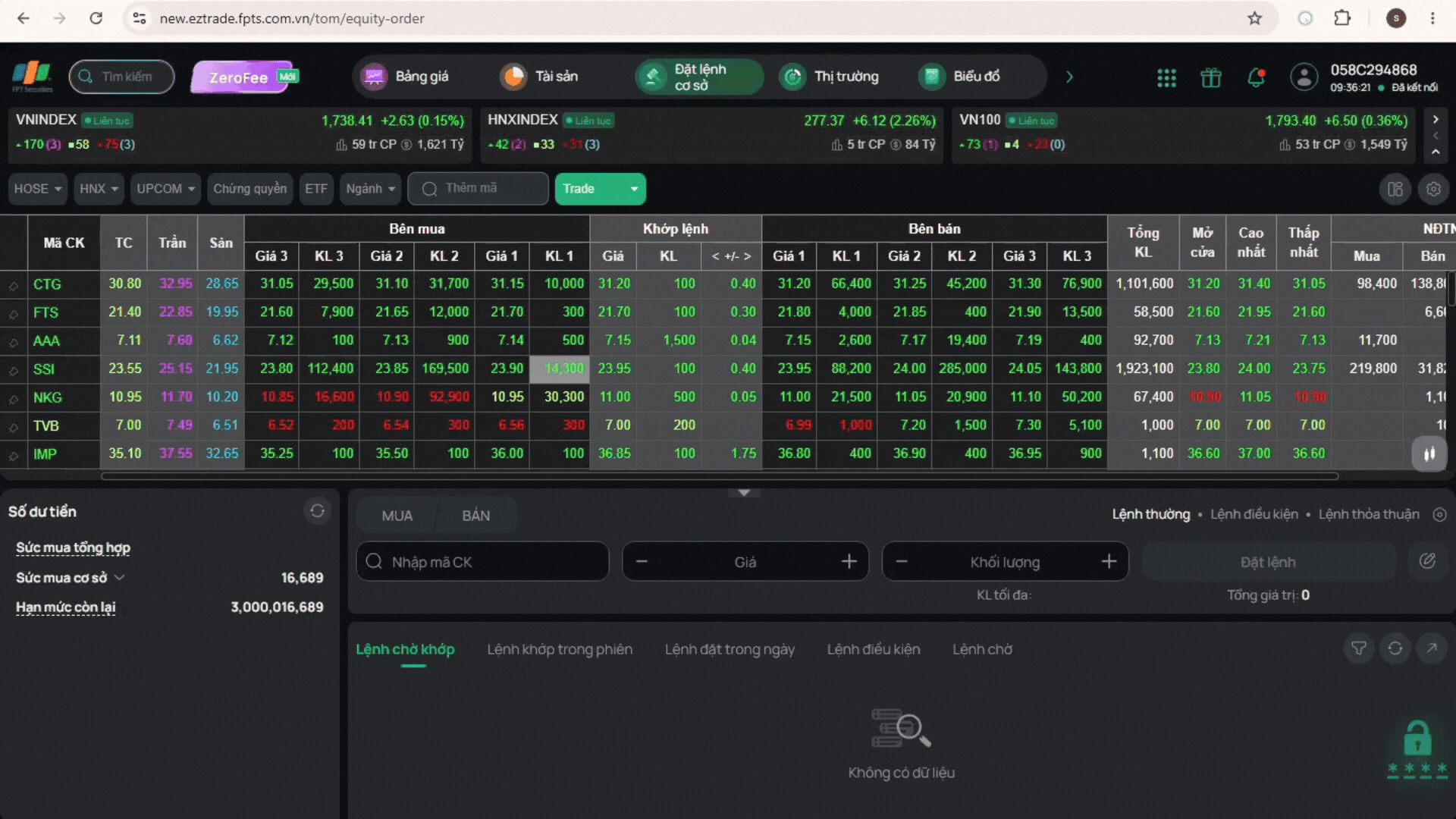This screenshot has width=1456, height=819.
Task: Bookmark this page with star icon
Action: coord(1255,18)
